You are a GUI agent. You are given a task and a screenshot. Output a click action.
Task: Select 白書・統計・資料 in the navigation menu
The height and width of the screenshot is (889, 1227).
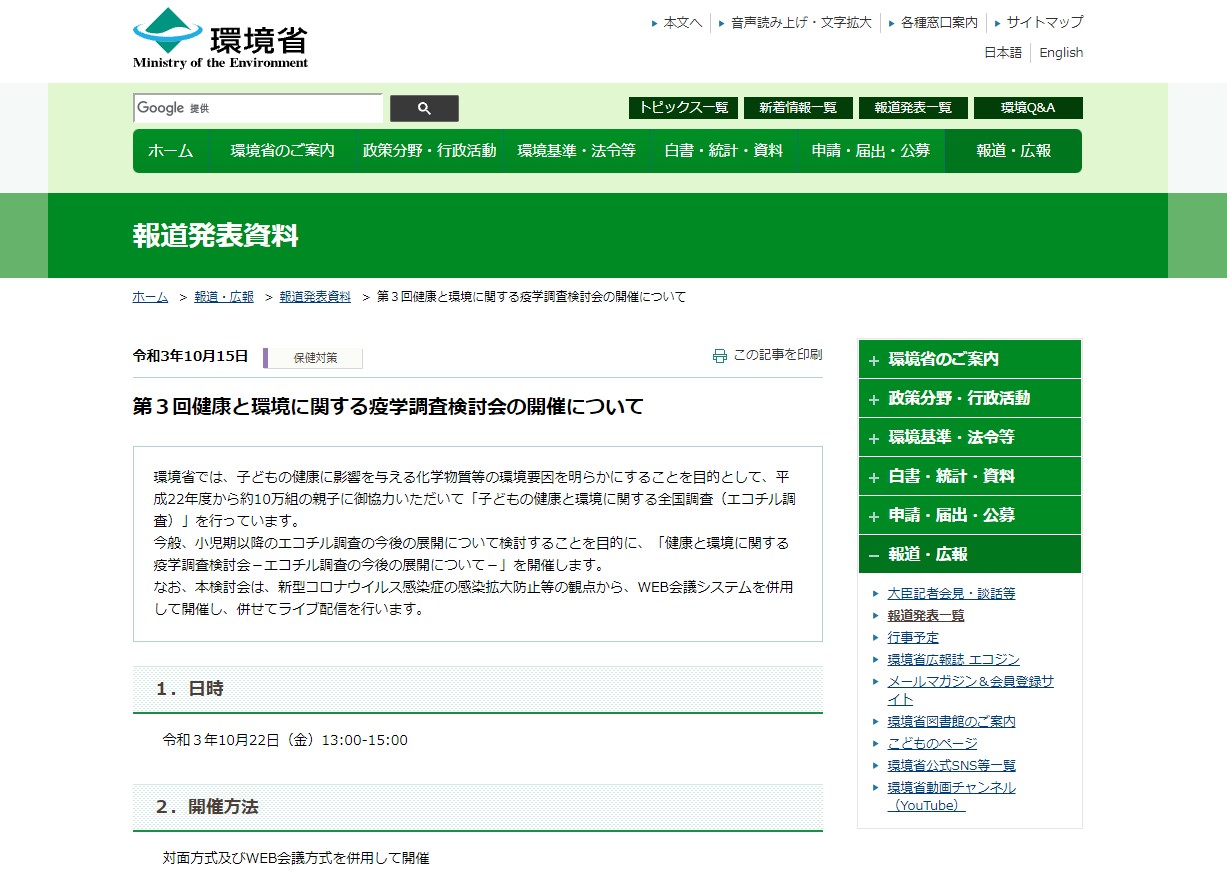click(x=722, y=150)
